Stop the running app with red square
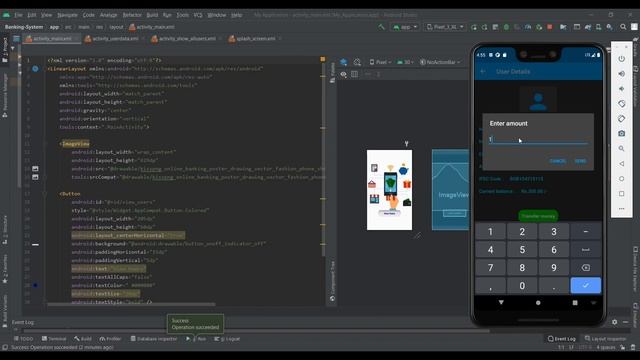 click(x=550, y=27)
